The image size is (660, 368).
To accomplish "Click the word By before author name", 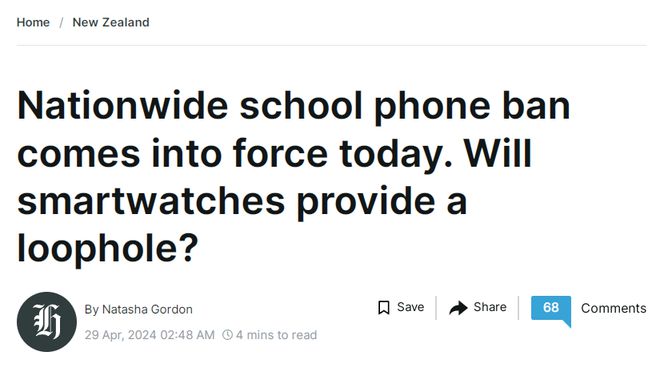I will click(x=91, y=309).
